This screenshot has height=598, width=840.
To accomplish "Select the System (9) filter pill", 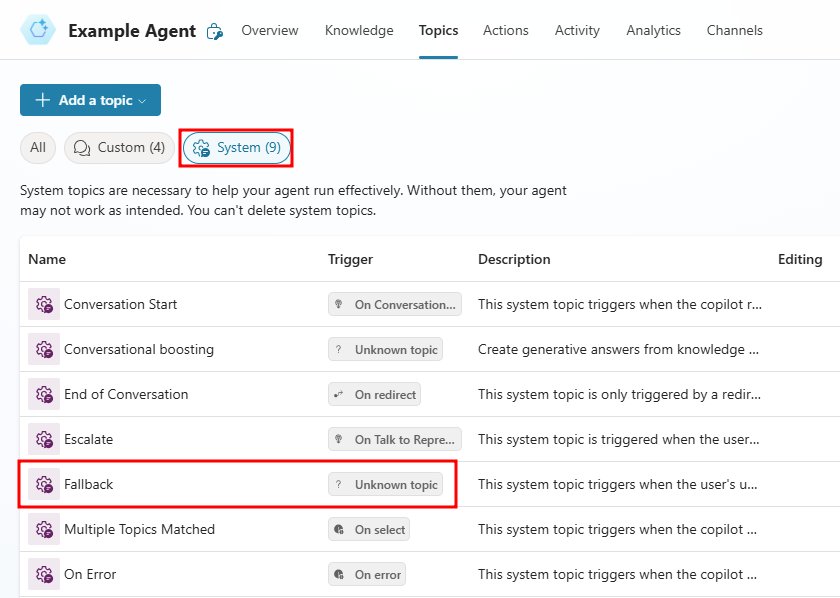I will point(236,148).
